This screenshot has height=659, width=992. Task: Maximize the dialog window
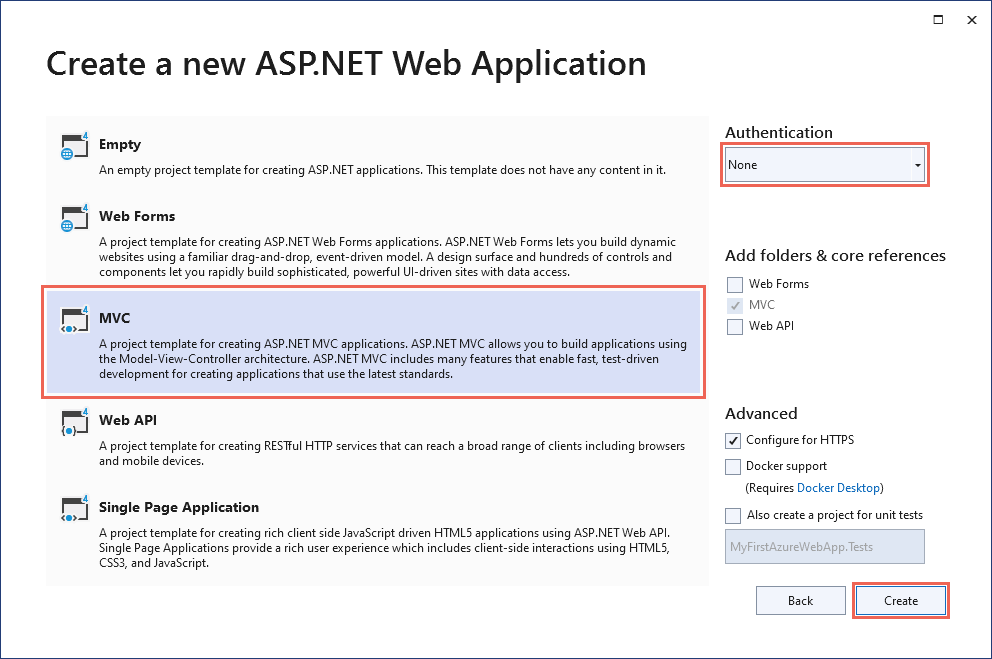coord(938,19)
